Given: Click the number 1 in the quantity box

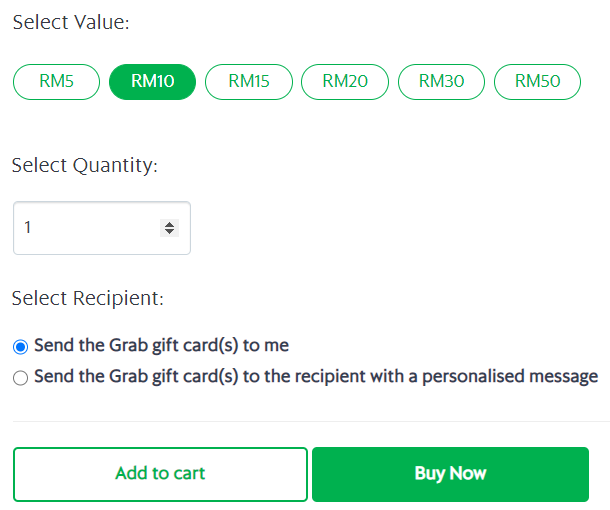Looking at the screenshot, I should [x=28, y=228].
